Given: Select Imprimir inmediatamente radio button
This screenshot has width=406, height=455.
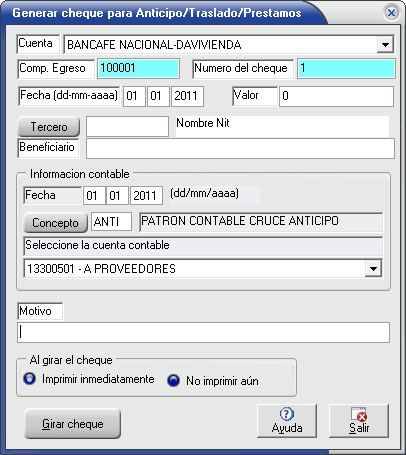Looking at the screenshot, I should pos(29,379).
